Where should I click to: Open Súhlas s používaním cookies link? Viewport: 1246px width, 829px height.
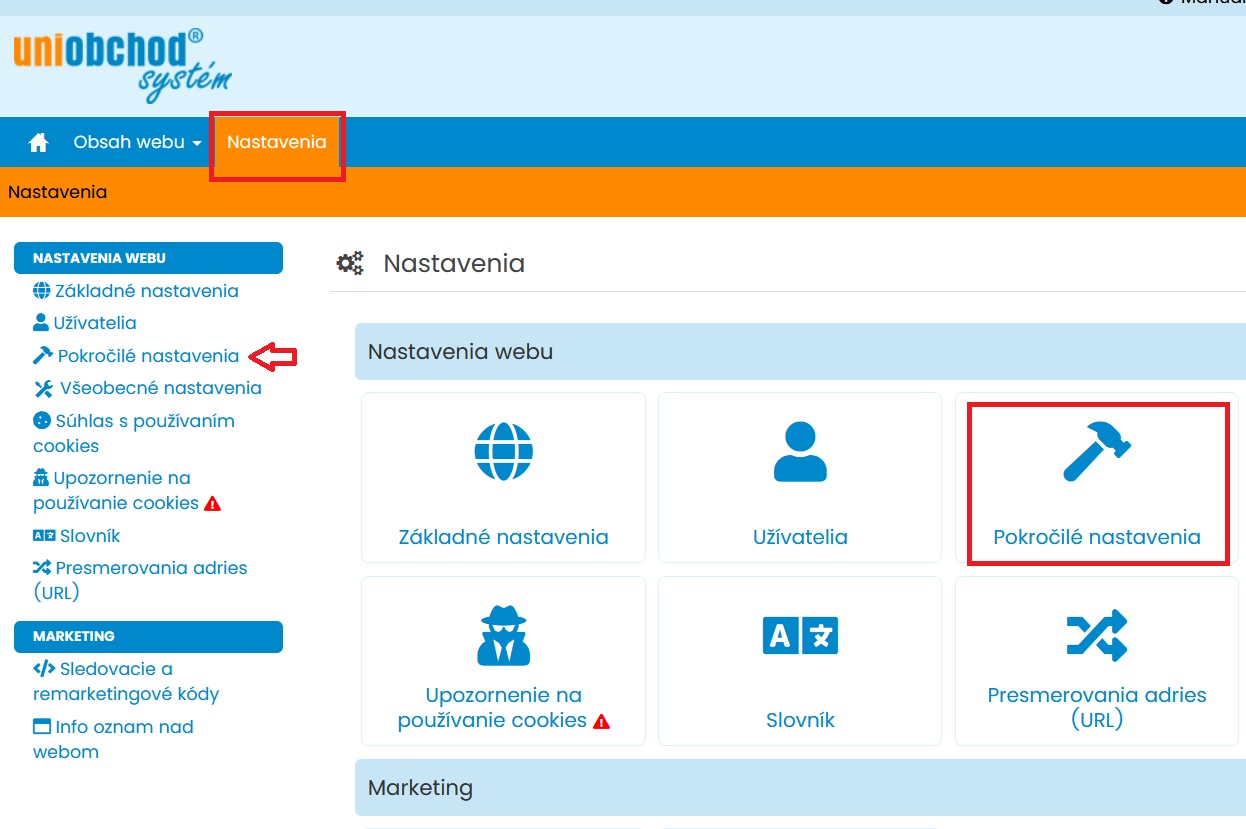click(x=144, y=421)
